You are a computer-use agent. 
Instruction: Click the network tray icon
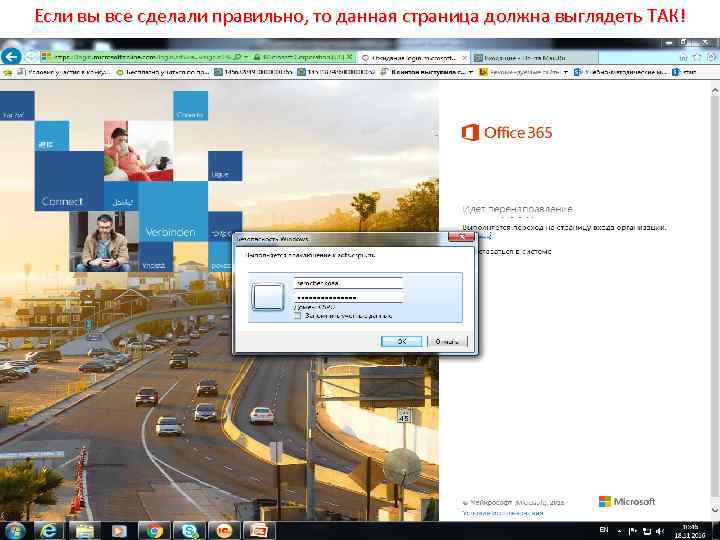(647, 531)
